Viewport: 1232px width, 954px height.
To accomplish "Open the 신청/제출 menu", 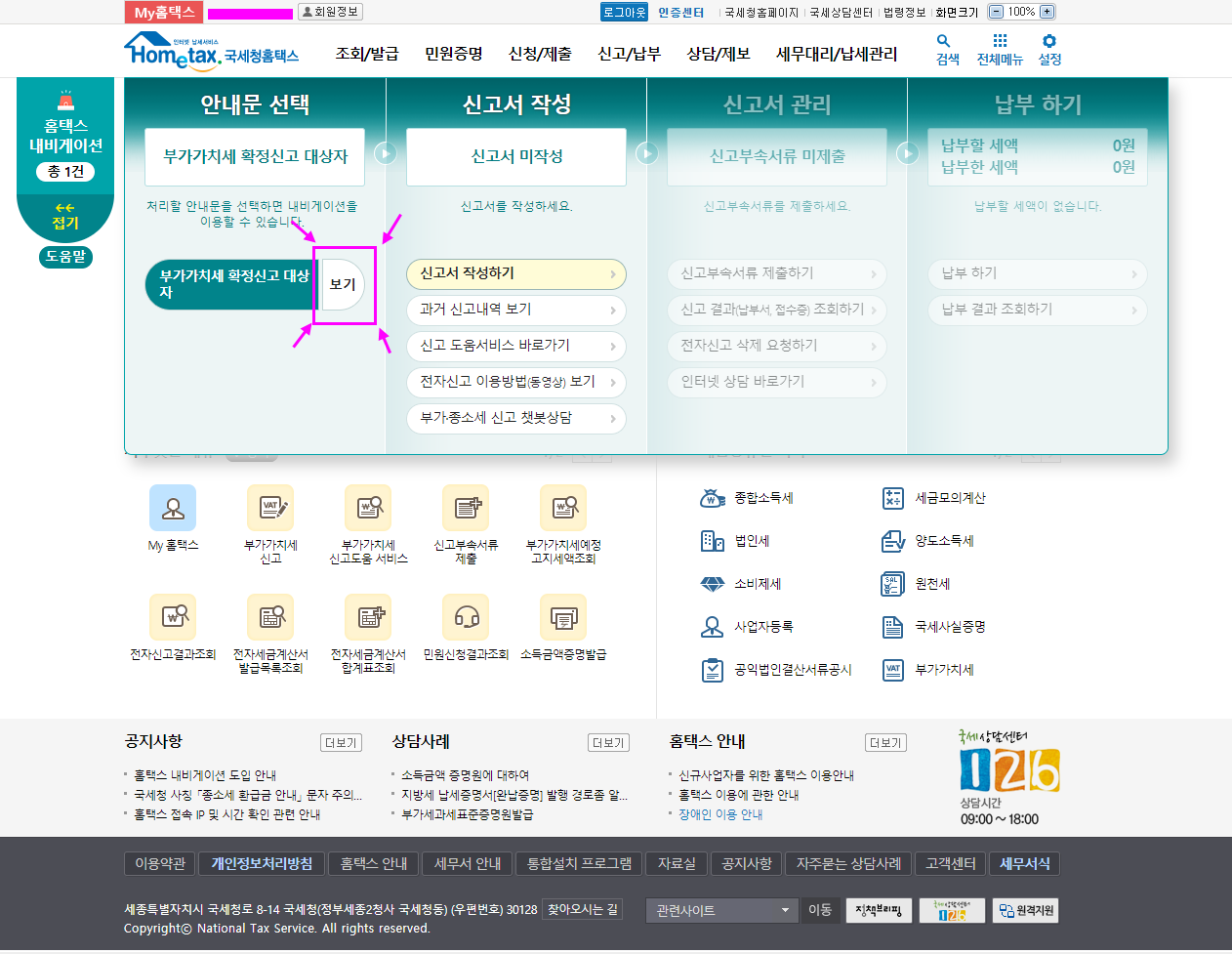I will coord(540,54).
